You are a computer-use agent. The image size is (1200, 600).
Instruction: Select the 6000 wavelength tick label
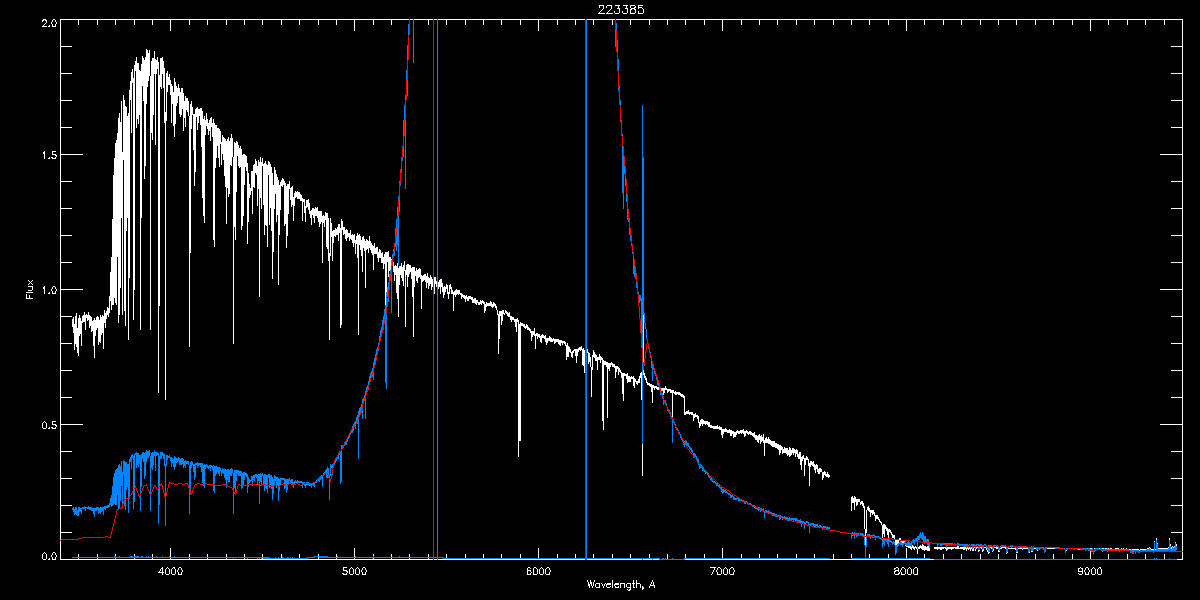(x=538, y=571)
